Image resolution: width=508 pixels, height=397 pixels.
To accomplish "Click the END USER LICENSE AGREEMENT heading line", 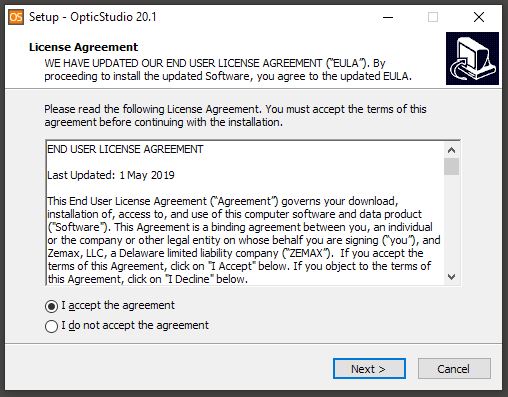I will point(125,149).
